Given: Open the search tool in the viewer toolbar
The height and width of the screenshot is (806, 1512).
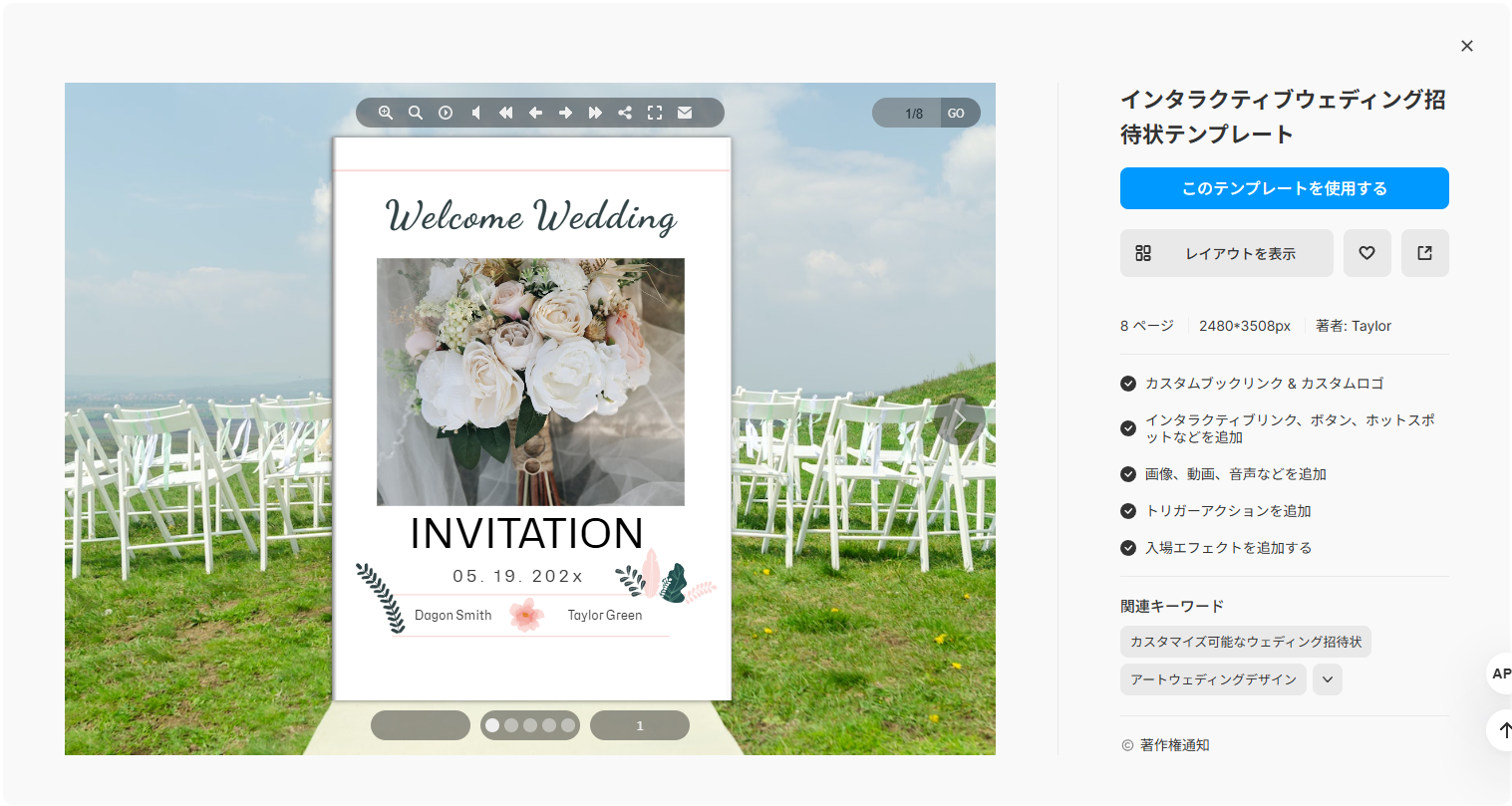Looking at the screenshot, I should [x=416, y=113].
